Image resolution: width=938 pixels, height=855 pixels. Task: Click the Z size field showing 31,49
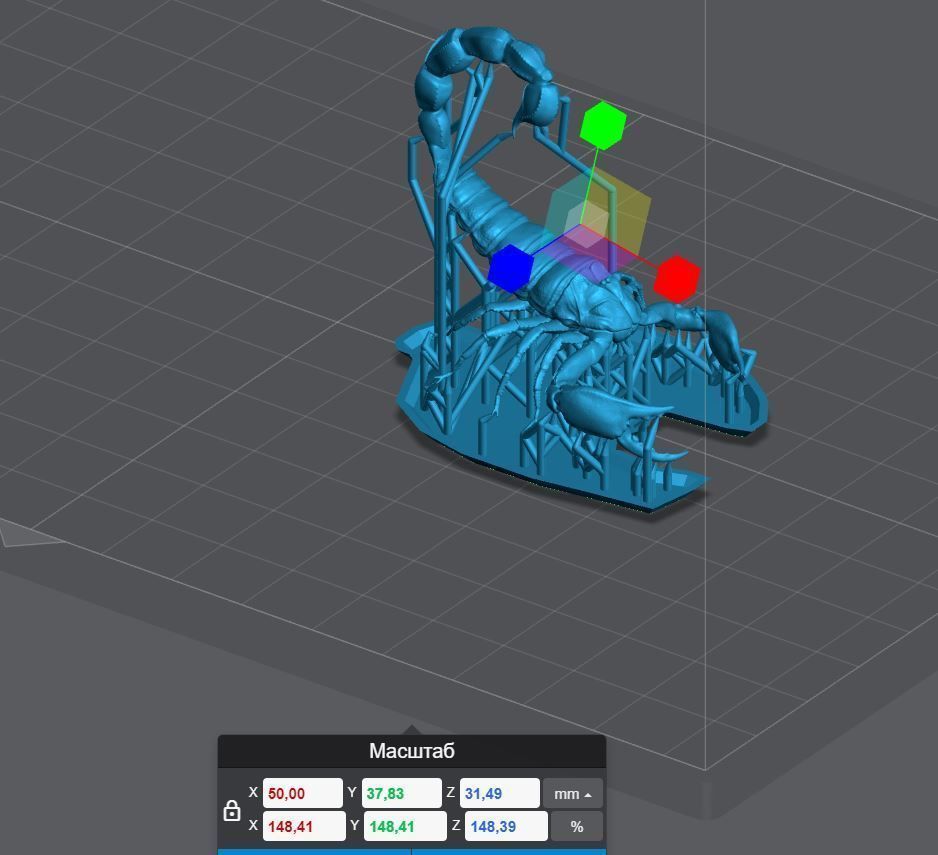500,793
